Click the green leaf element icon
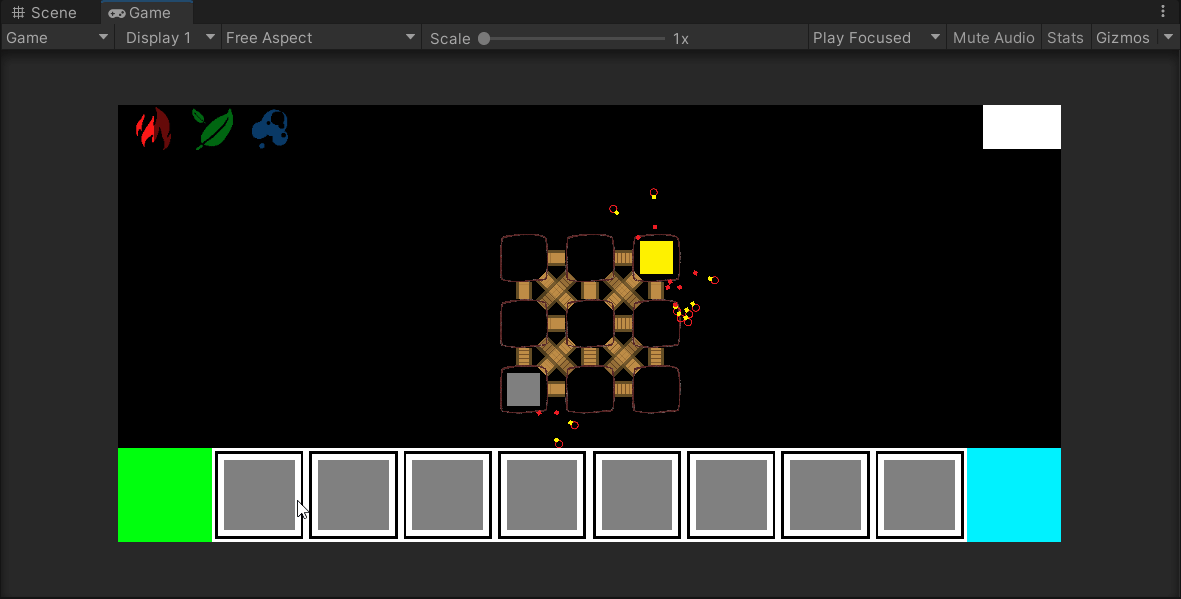Viewport: 1181px width, 599px height. pos(213,129)
